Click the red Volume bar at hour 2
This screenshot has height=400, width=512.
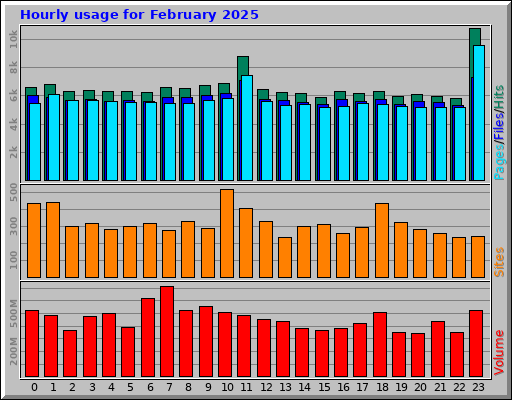click(70, 353)
